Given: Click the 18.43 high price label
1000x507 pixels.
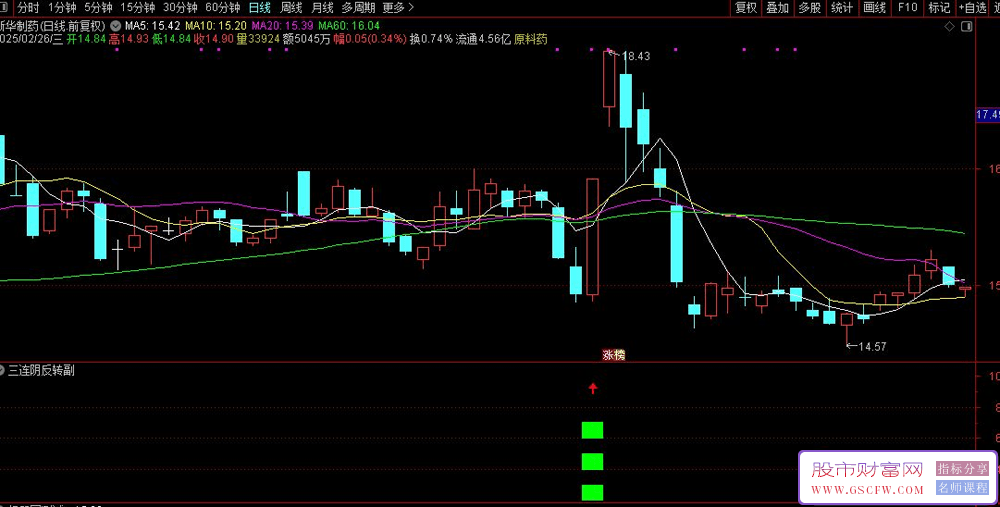Looking at the screenshot, I should (x=636, y=56).
